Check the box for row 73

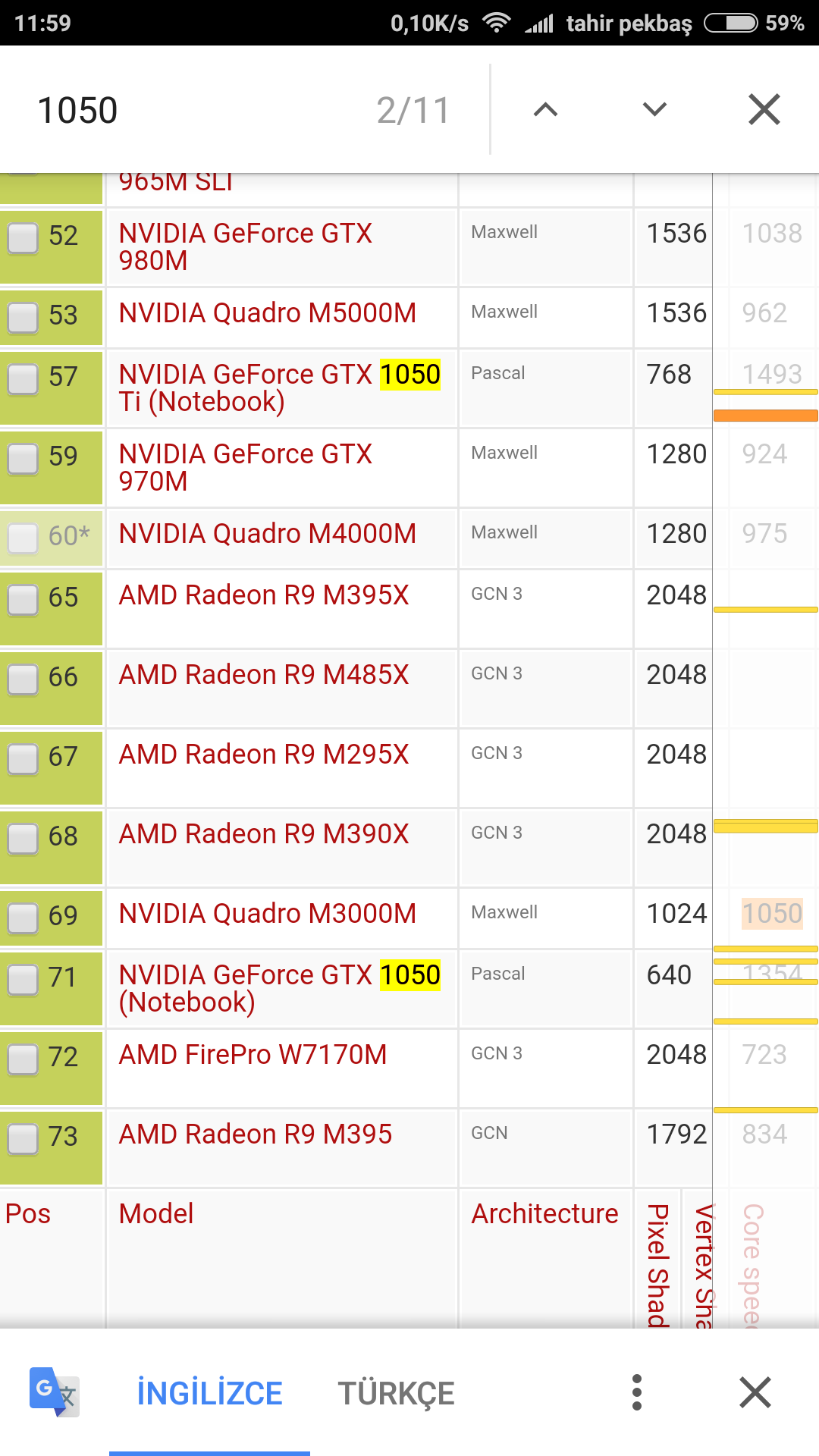[23, 1139]
